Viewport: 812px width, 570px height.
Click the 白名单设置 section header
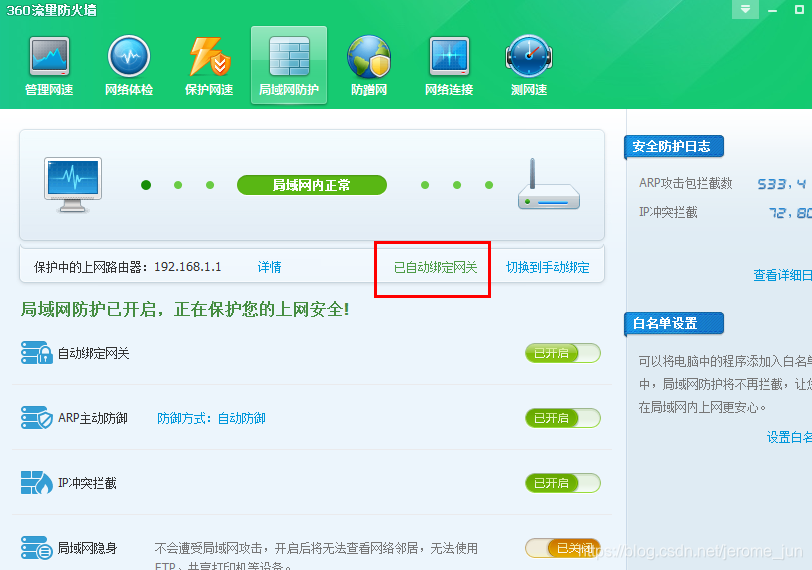click(673, 324)
